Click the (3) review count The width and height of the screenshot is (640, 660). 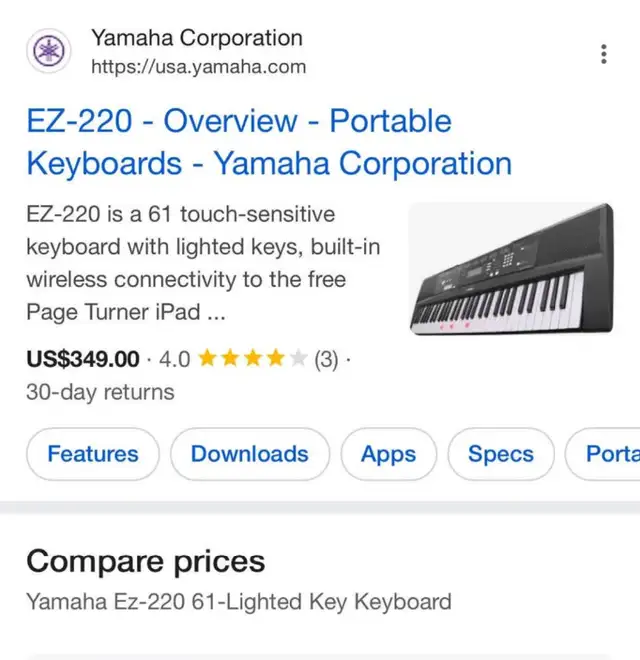[326, 359]
